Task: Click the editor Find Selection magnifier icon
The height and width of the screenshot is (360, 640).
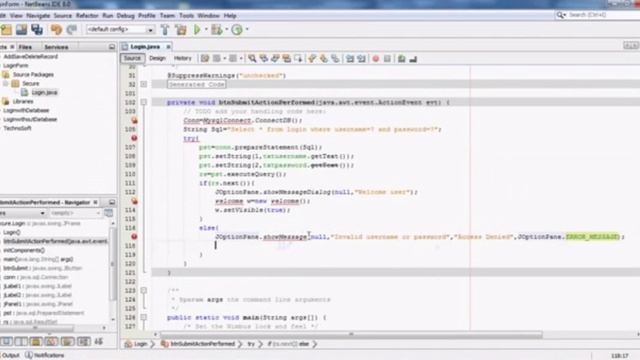Action: point(252,59)
